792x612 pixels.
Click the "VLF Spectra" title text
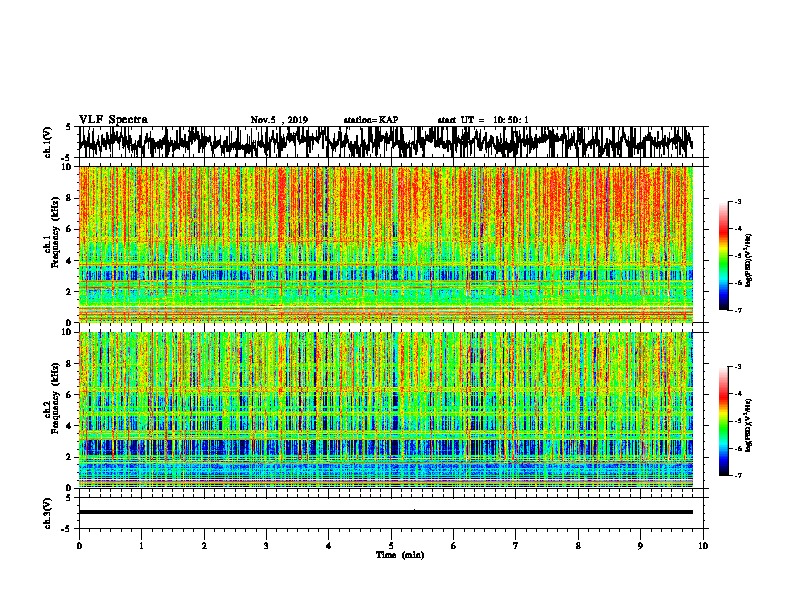point(113,120)
